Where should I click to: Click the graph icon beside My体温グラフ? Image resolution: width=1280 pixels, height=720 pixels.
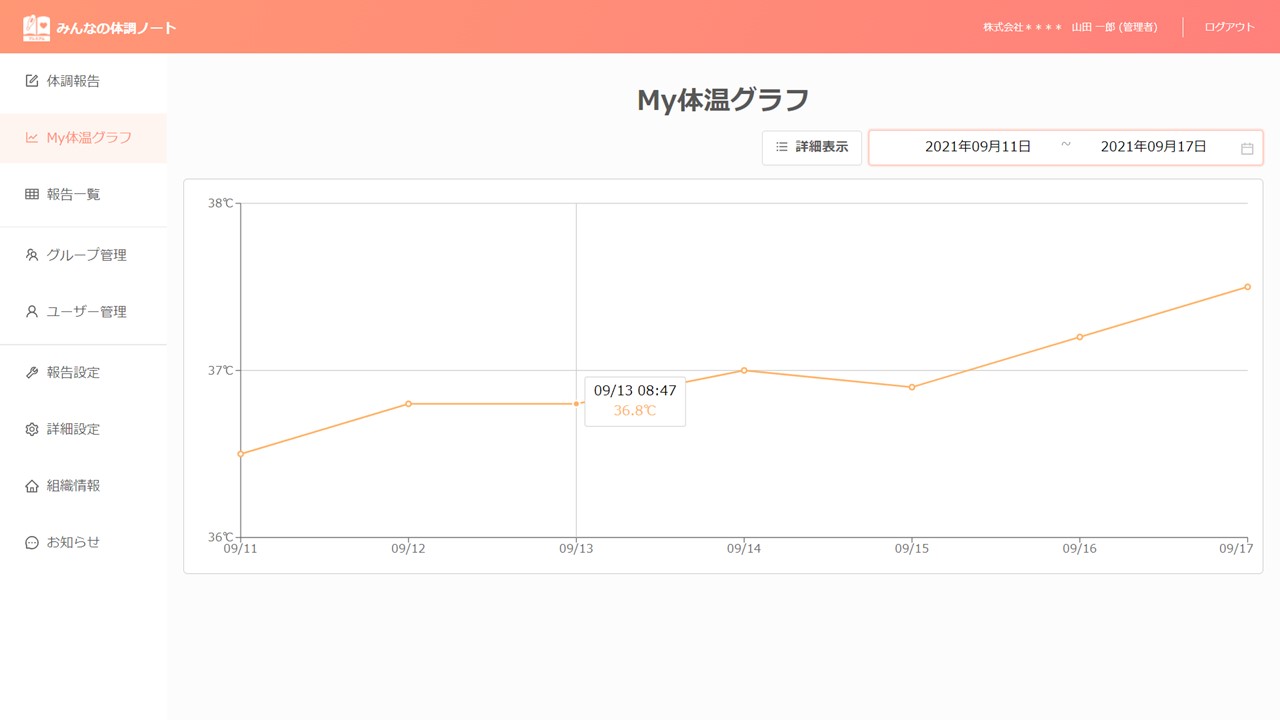pos(32,138)
